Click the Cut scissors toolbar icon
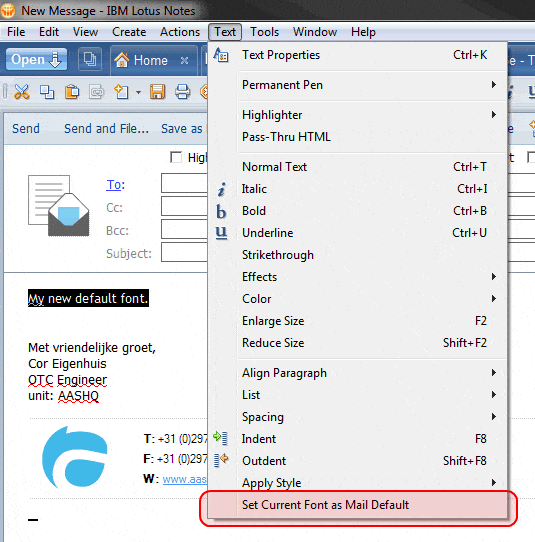 tap(21, 92)
